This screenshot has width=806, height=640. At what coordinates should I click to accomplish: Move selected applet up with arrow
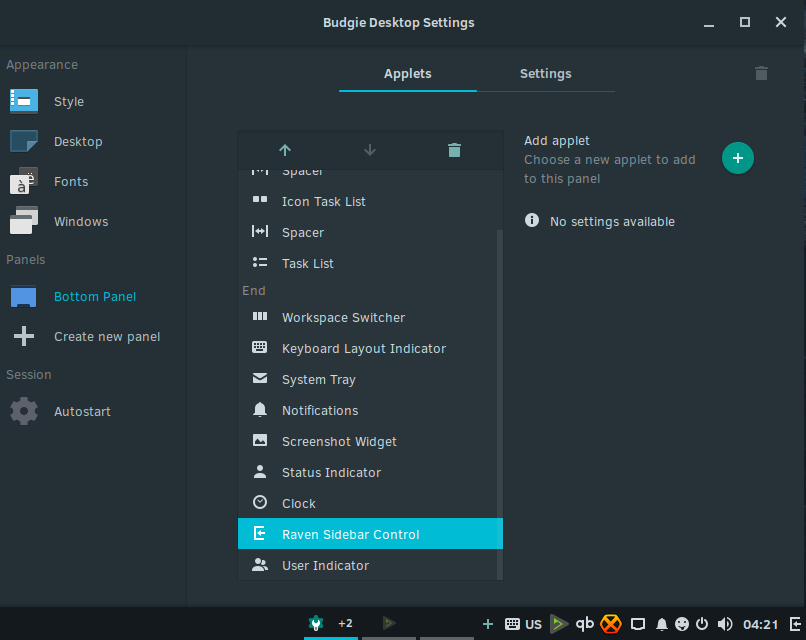click(x=285, y=150)
